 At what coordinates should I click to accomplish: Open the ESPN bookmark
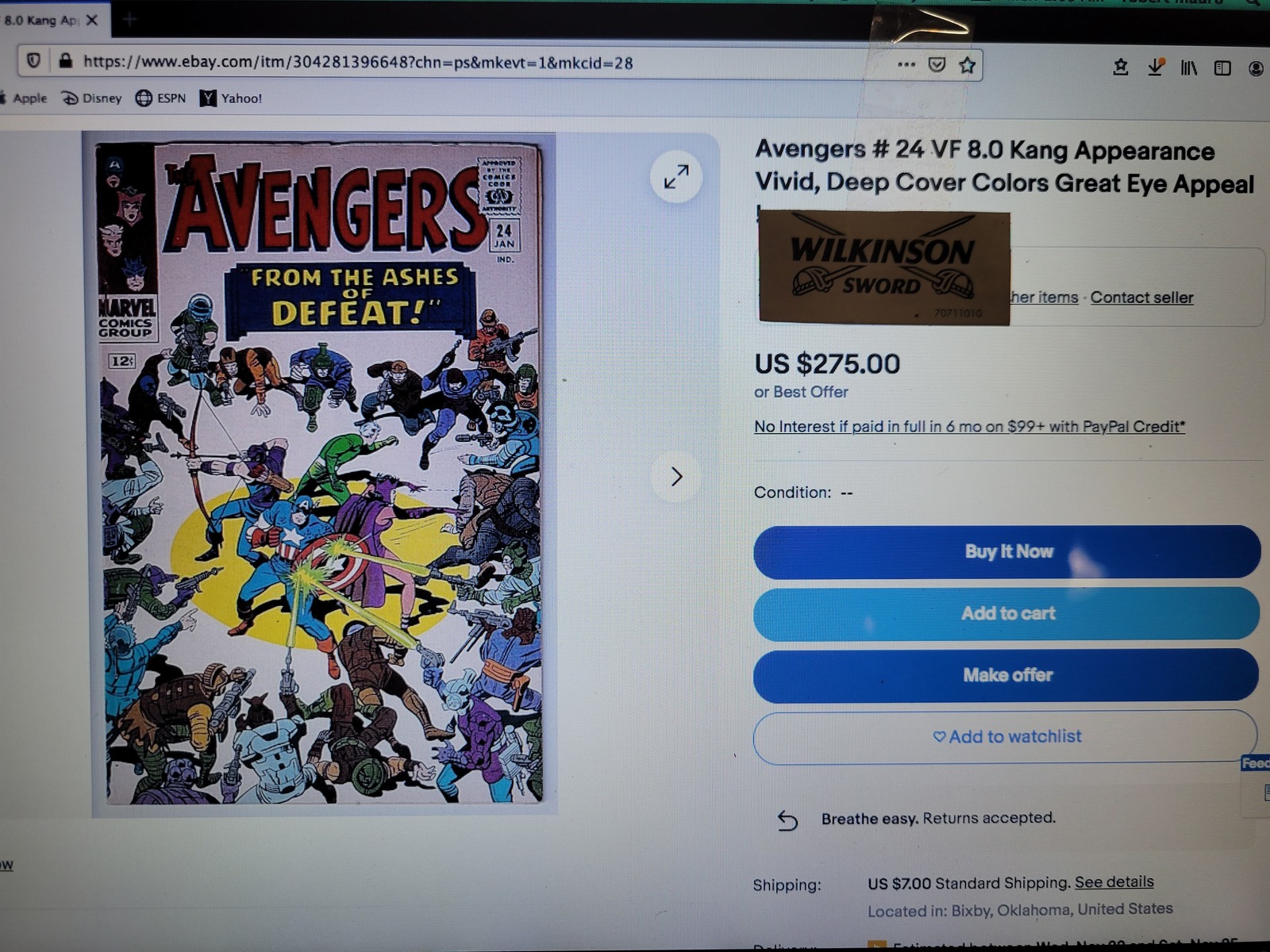[x=160, y=98]
